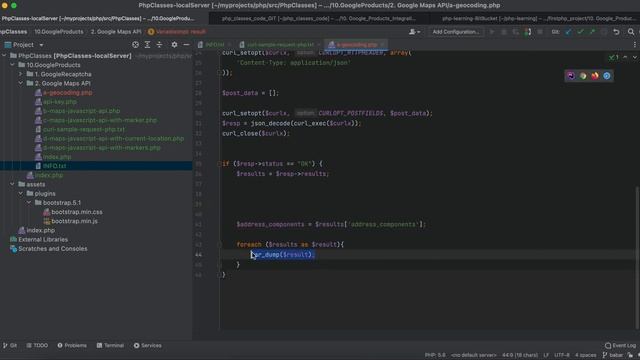Open Project panel gear options
This screenshot has width=640, height=360.
point(174,44)
